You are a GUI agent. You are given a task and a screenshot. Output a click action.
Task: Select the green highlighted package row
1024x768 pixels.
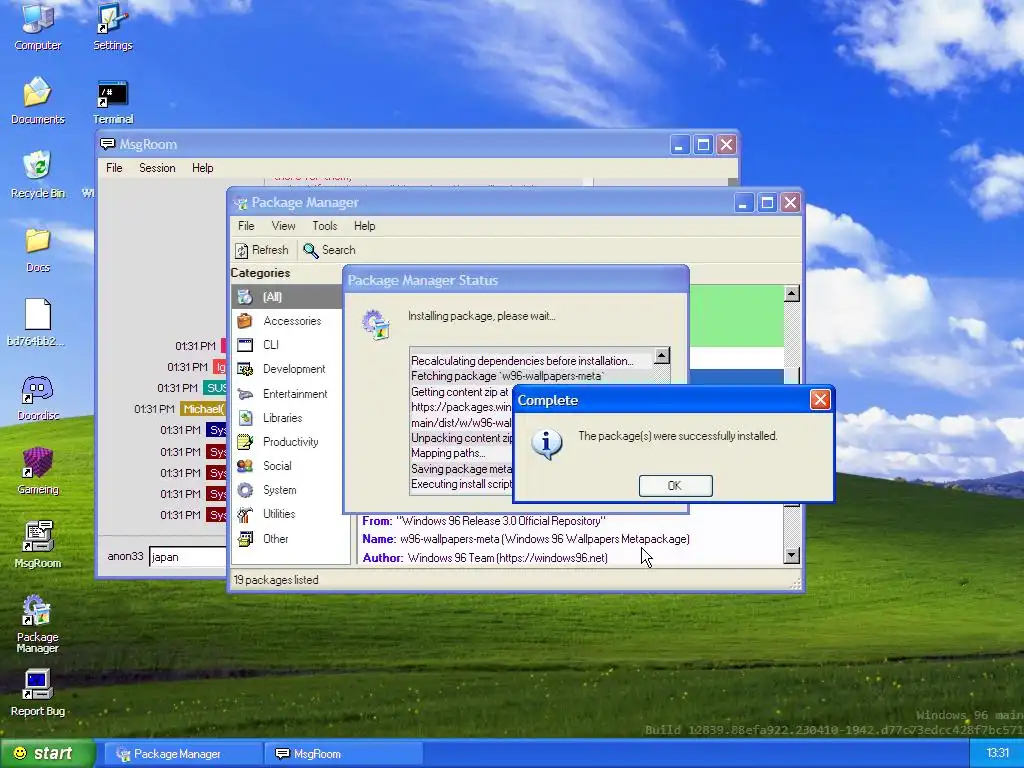[x=737, y=316]
